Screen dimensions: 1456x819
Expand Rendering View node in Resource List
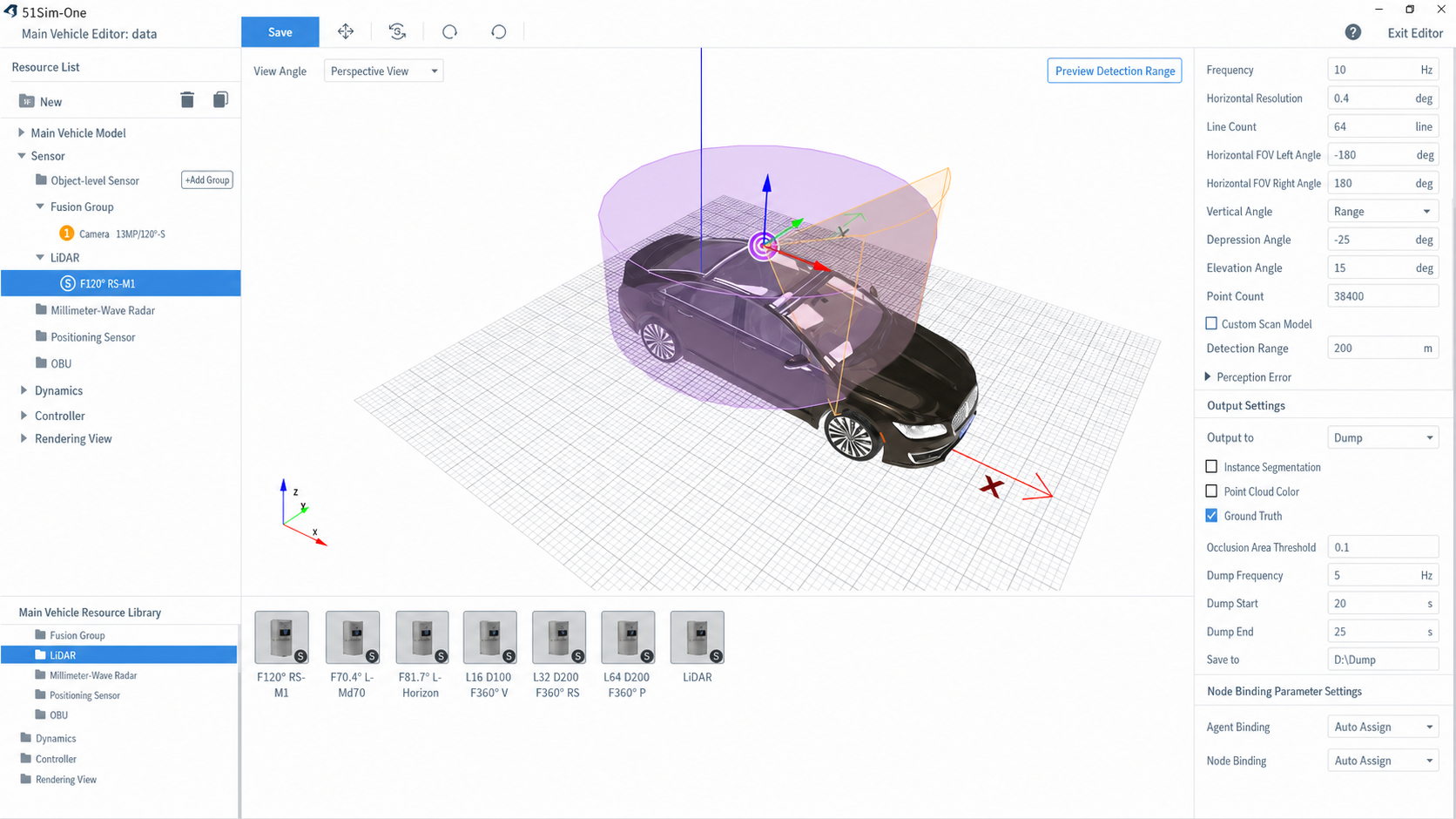click(24, 438)
